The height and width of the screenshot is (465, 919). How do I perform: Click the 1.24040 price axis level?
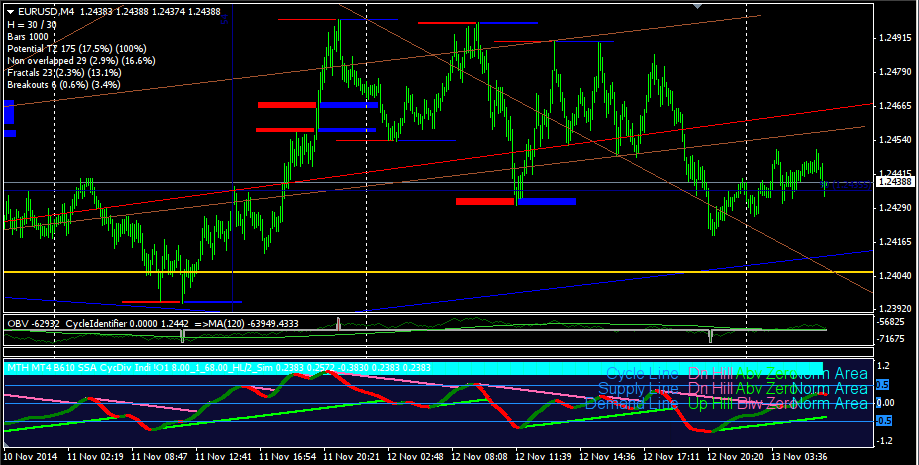coord(895,275)
